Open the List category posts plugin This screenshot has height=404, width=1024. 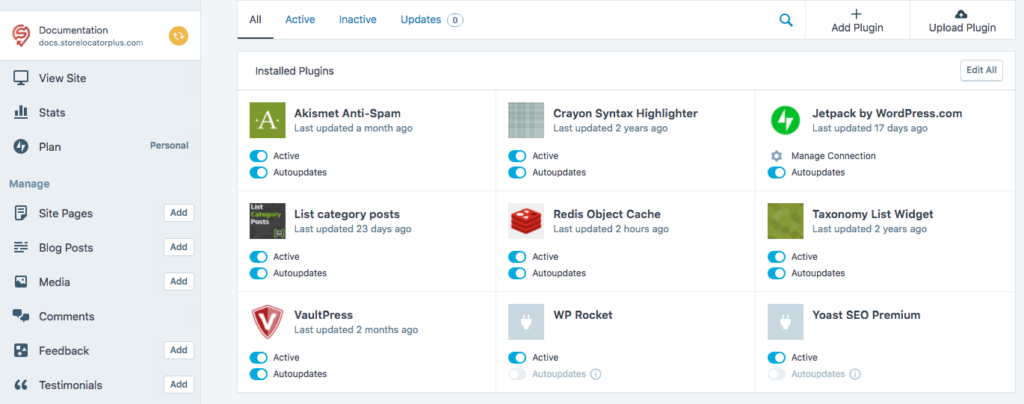(x=346, y=214)
